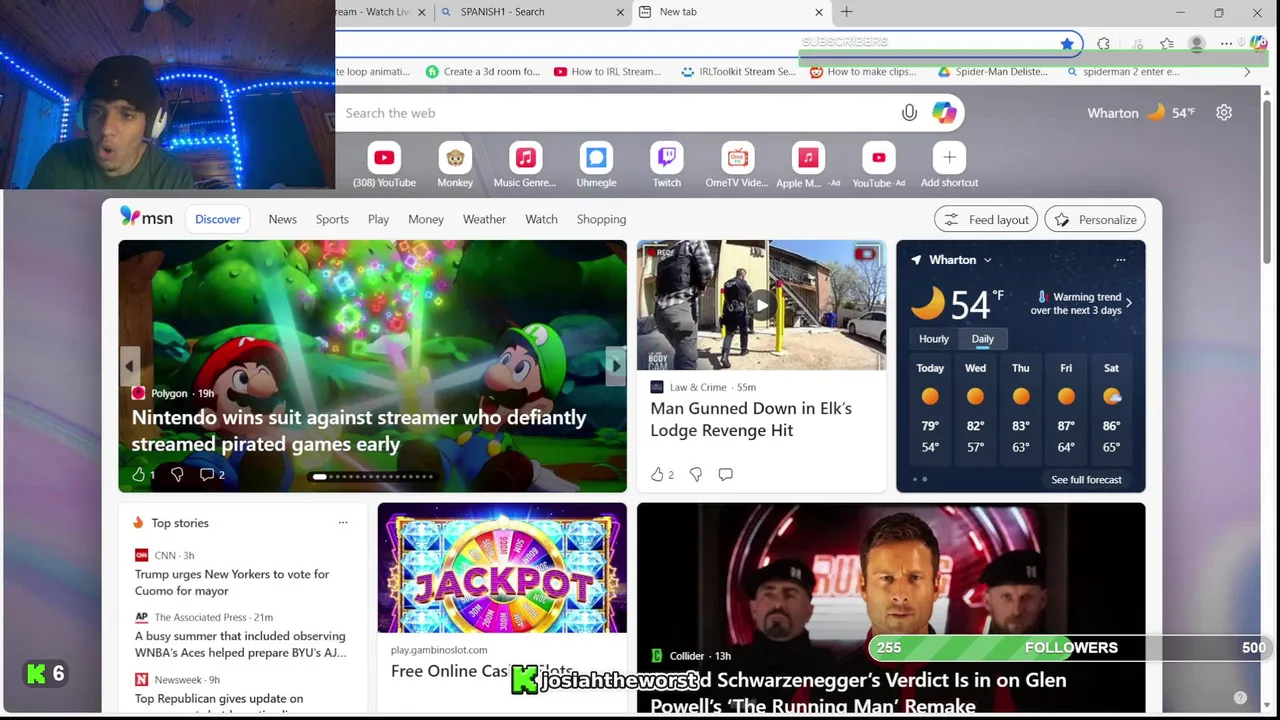Open Man Gunned Down headline
Viewport: 1280px width, 720px height.
751,419
